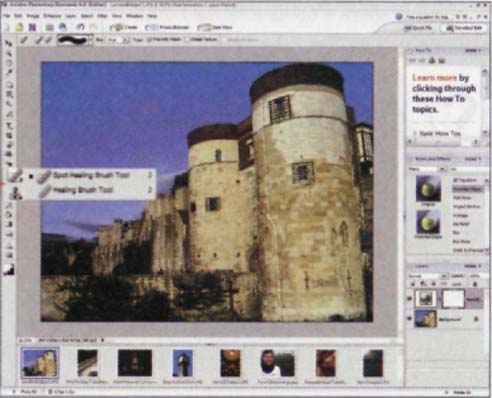Screen dimensions: 492x398
Task: Select the Red Eye Removal tool
Action: point(9,163)
